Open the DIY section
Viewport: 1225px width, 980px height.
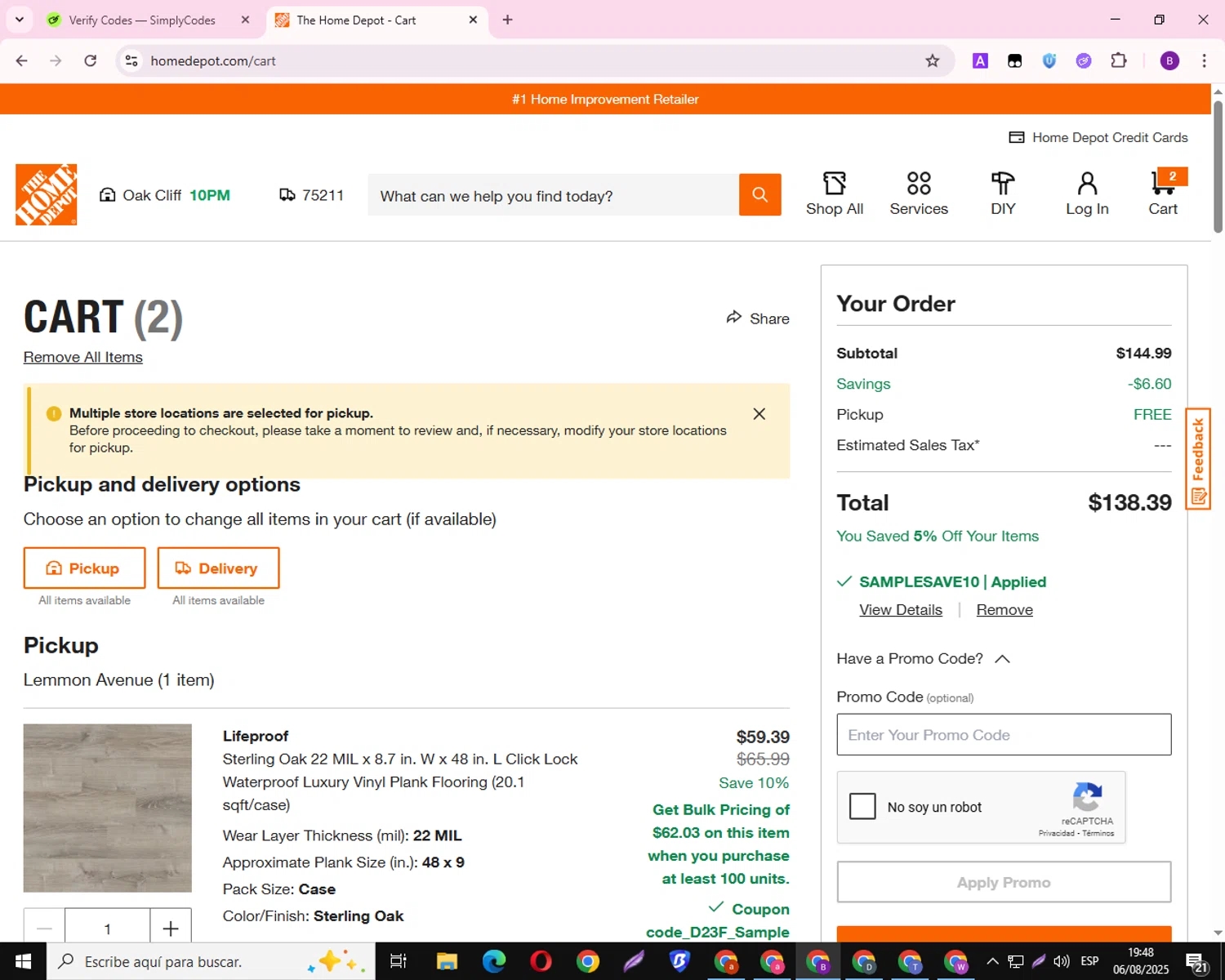pyautogui.click(x=1002, y=194)
